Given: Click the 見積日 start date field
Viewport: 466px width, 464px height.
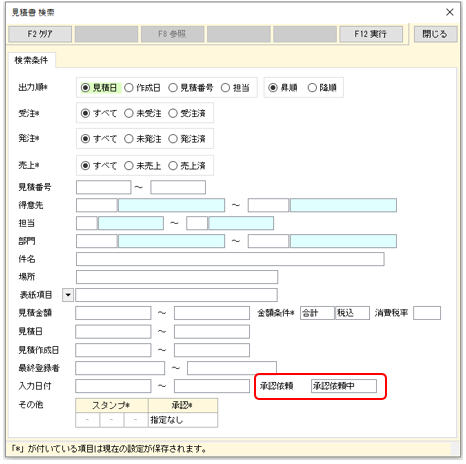Looking at the screenshot, I should pos(113,332).
